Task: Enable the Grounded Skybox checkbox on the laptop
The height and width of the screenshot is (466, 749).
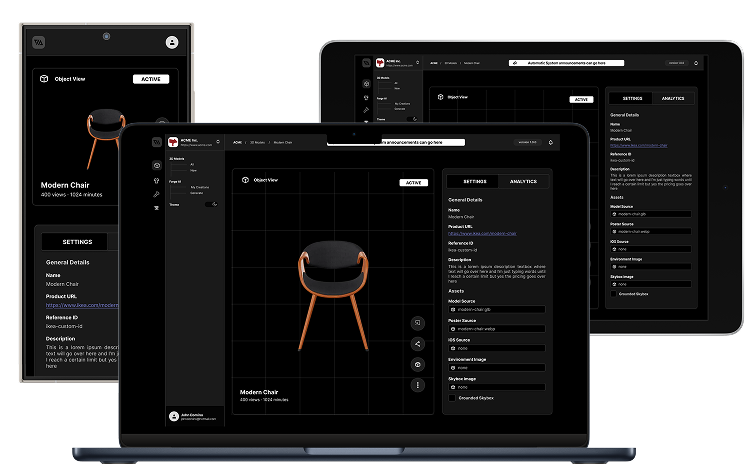Action: pos(452,398)
